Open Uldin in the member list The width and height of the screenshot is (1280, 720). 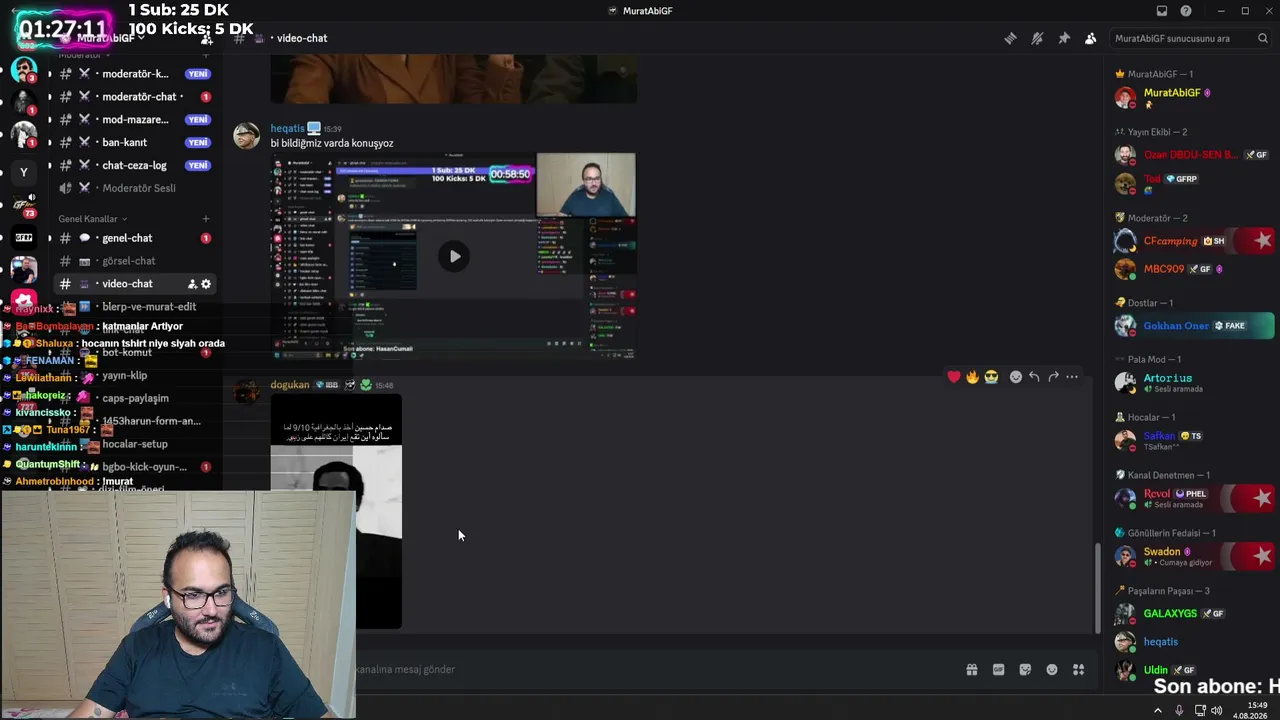tap(1190, 670)
